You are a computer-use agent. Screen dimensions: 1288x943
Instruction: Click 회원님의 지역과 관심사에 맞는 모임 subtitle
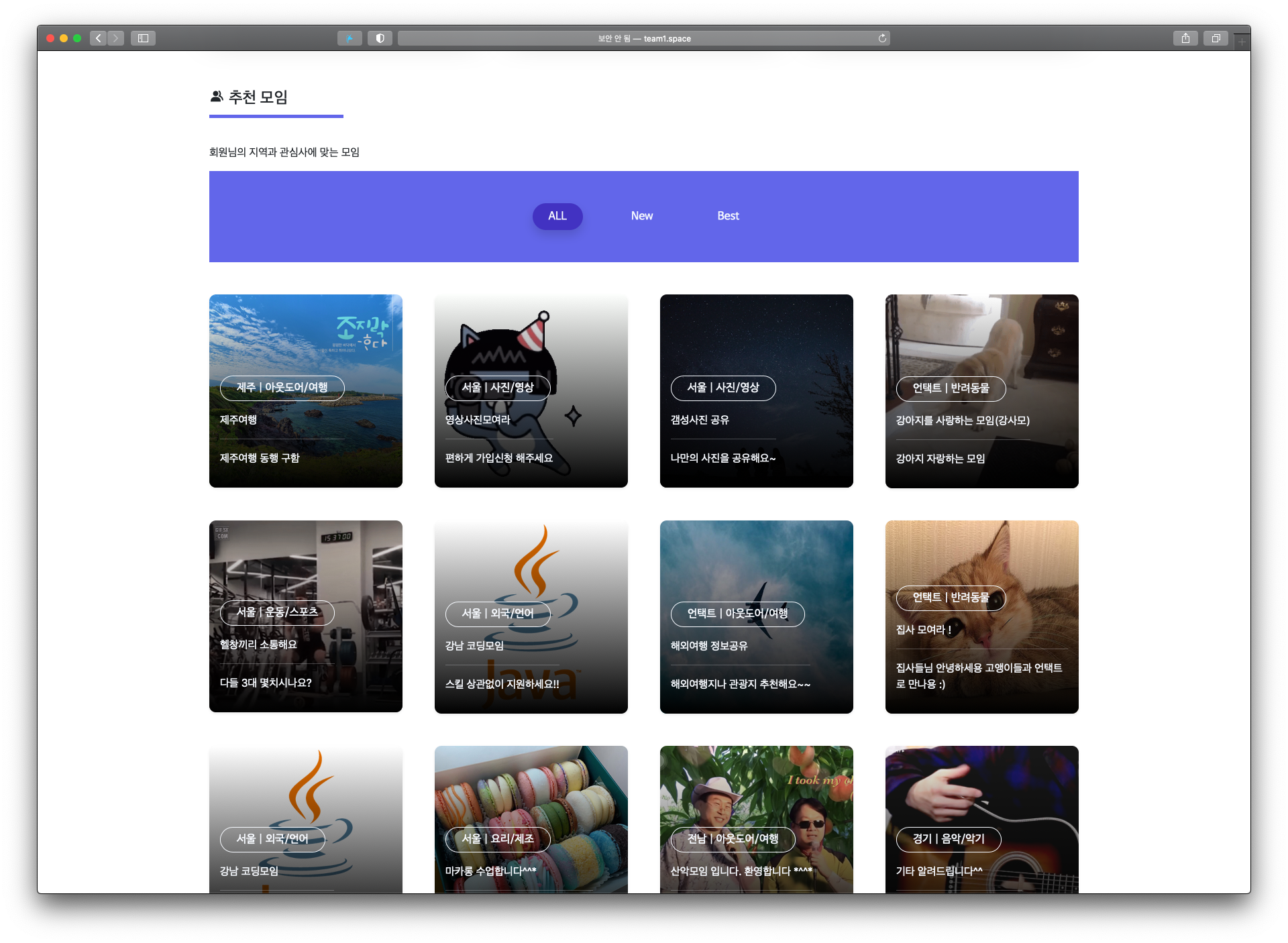coord(284,152)
